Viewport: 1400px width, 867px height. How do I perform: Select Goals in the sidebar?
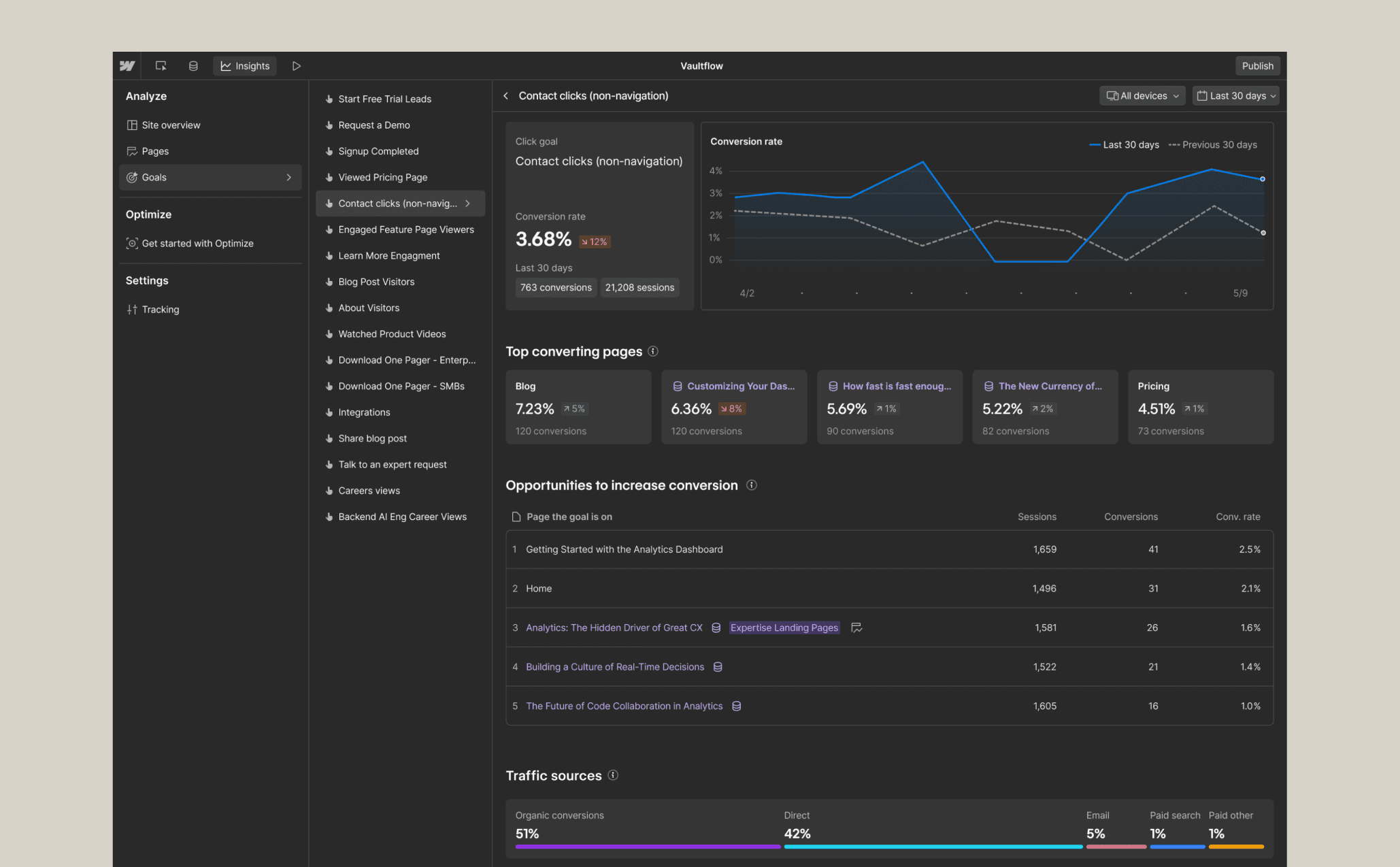tap(210, 178)
